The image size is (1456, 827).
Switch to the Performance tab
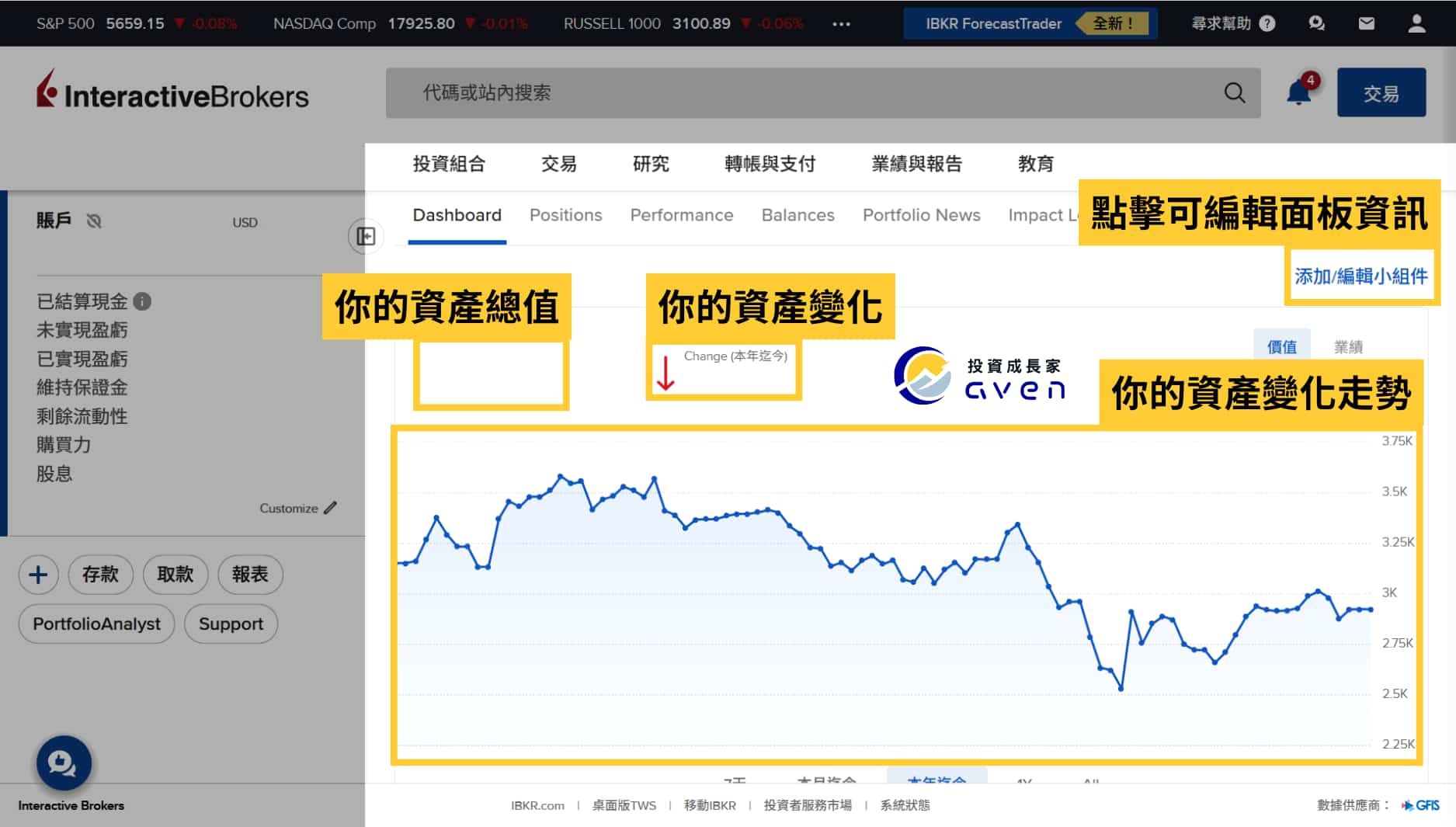pos(681,215)
